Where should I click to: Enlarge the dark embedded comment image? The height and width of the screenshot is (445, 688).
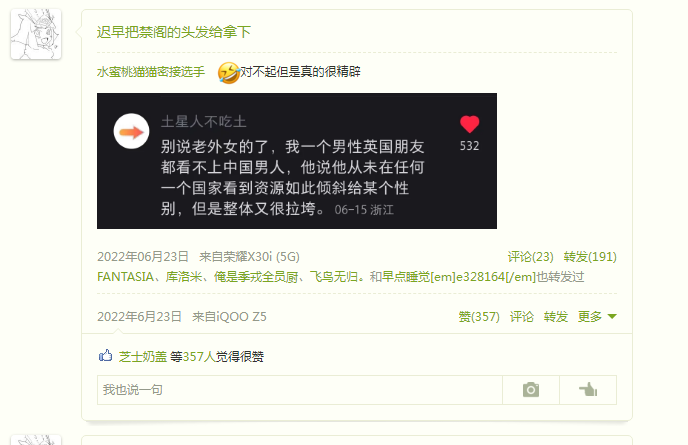pyautogui.click(x=297, y=161)
